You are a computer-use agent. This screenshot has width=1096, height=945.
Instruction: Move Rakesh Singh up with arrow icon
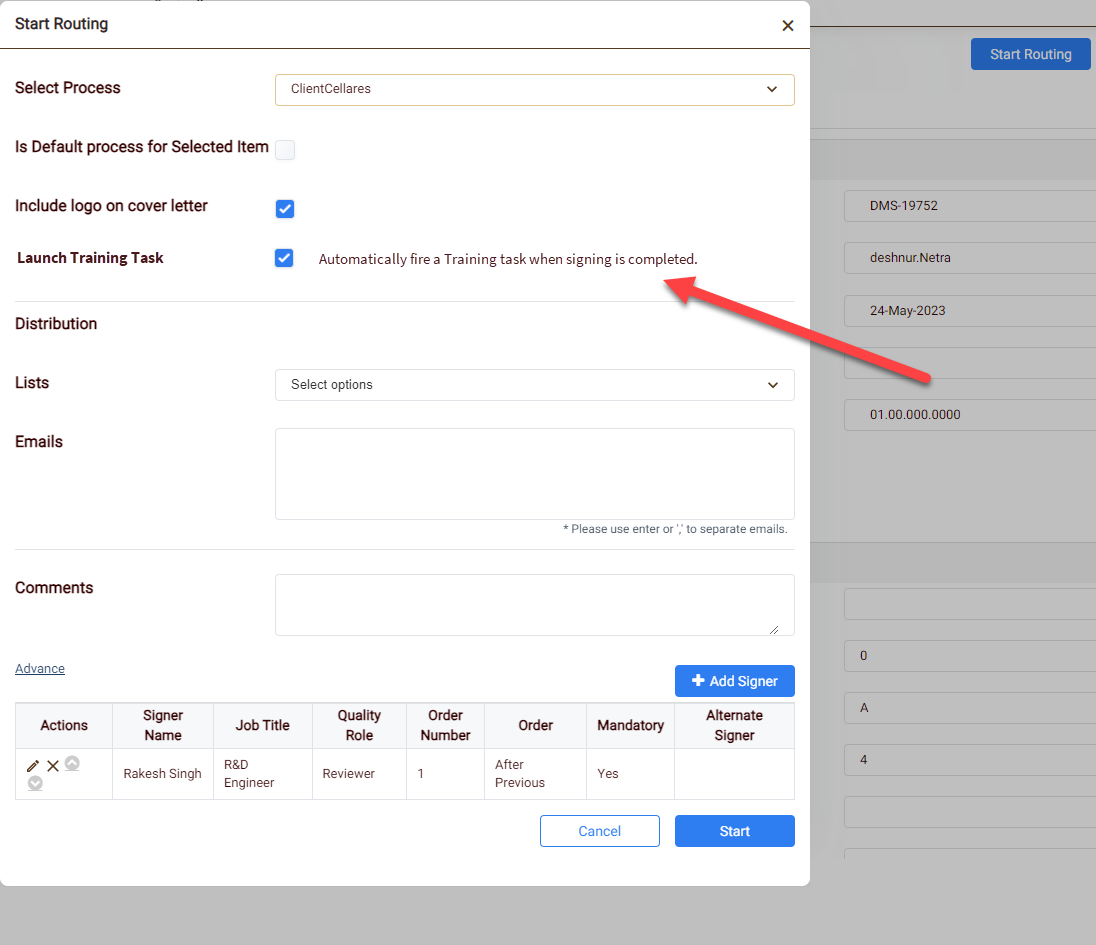[72, 763]
